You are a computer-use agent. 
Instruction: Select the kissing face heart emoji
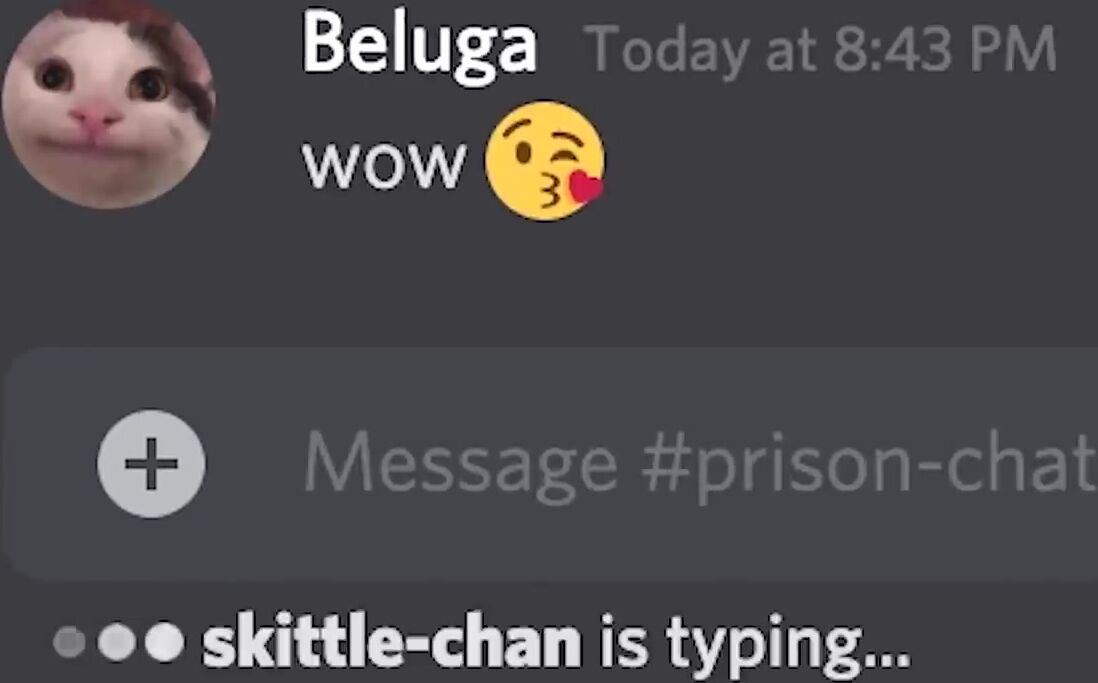point(545,161)
